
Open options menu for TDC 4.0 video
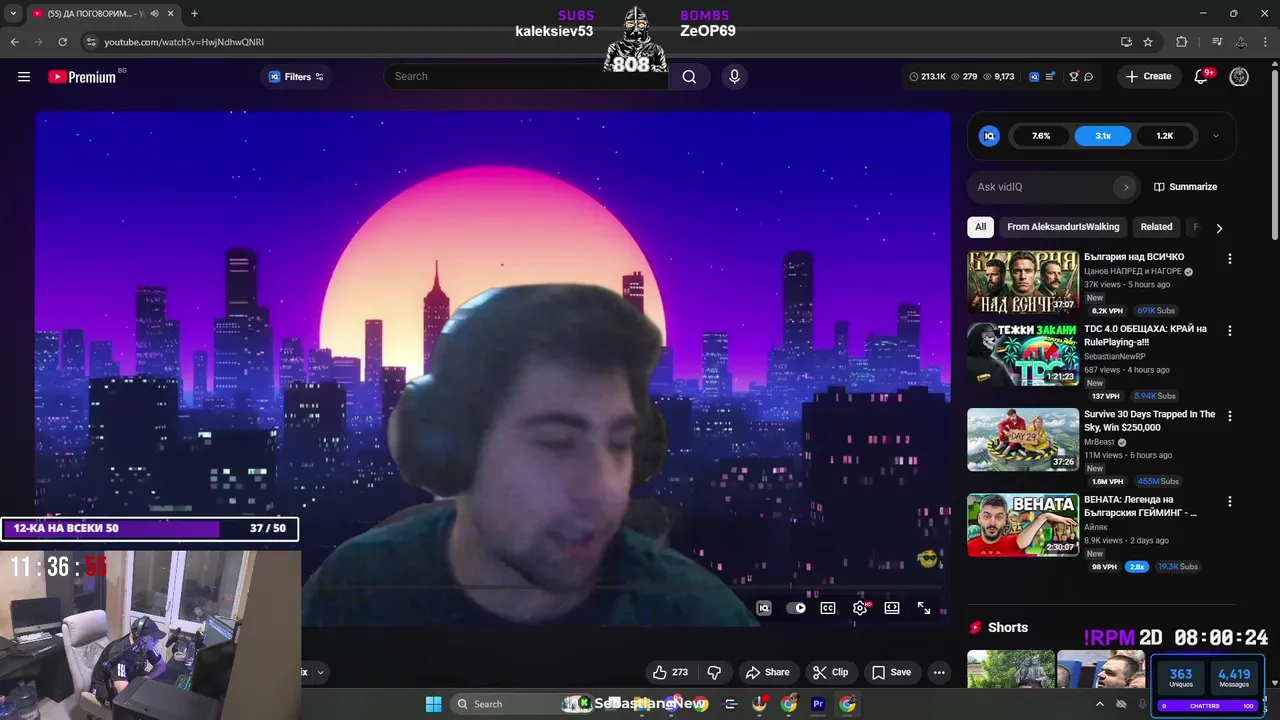click(1230, 330)
